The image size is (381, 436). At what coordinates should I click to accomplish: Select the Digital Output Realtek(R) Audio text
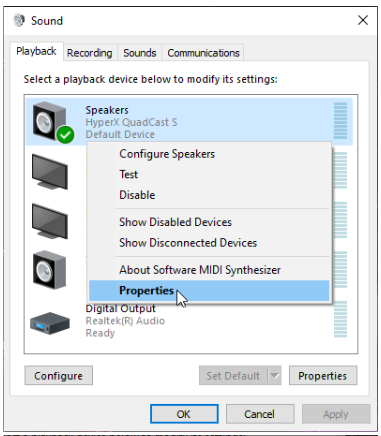coord(125,321)
